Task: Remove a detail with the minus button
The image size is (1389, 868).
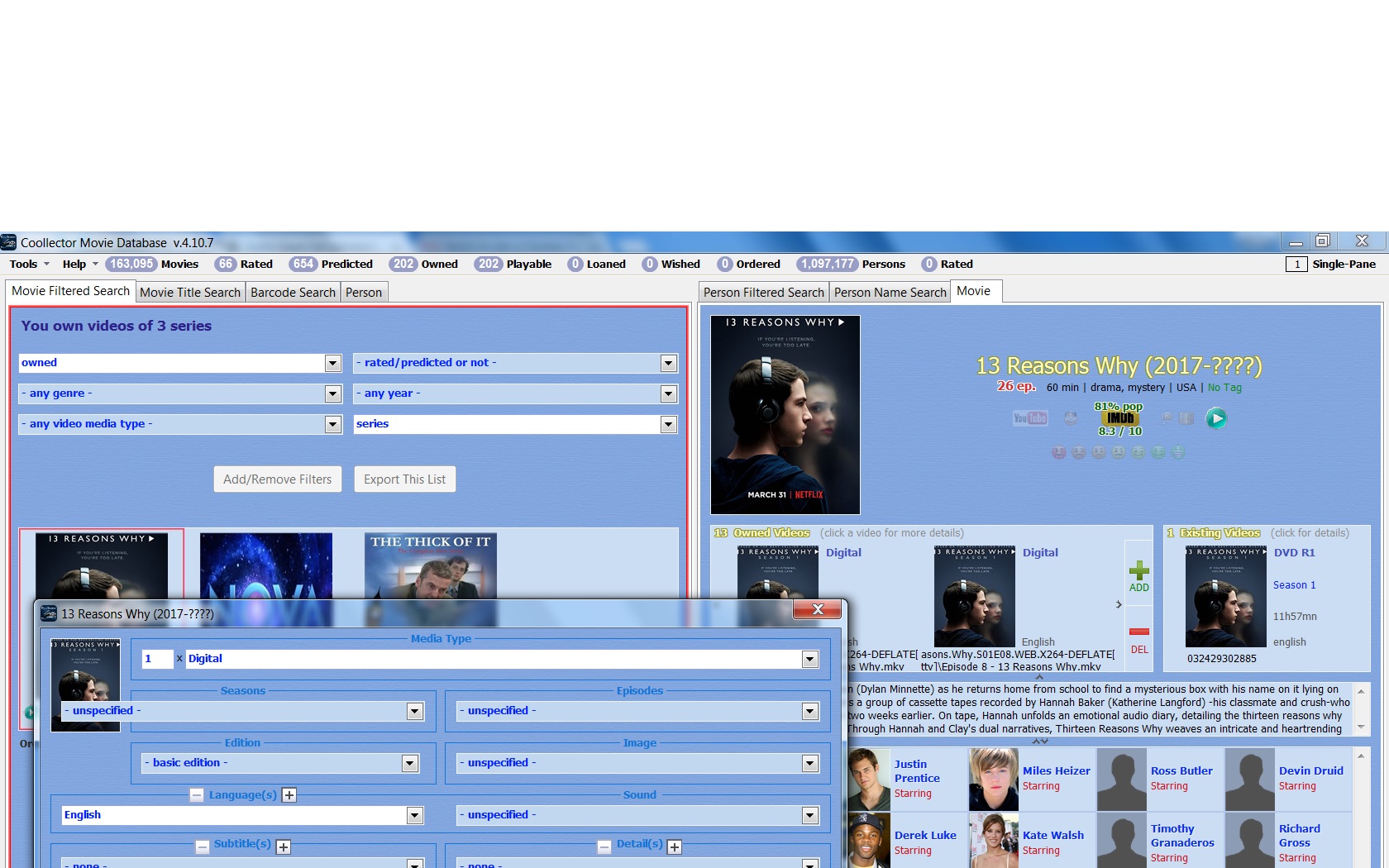Action: point(604,847)
